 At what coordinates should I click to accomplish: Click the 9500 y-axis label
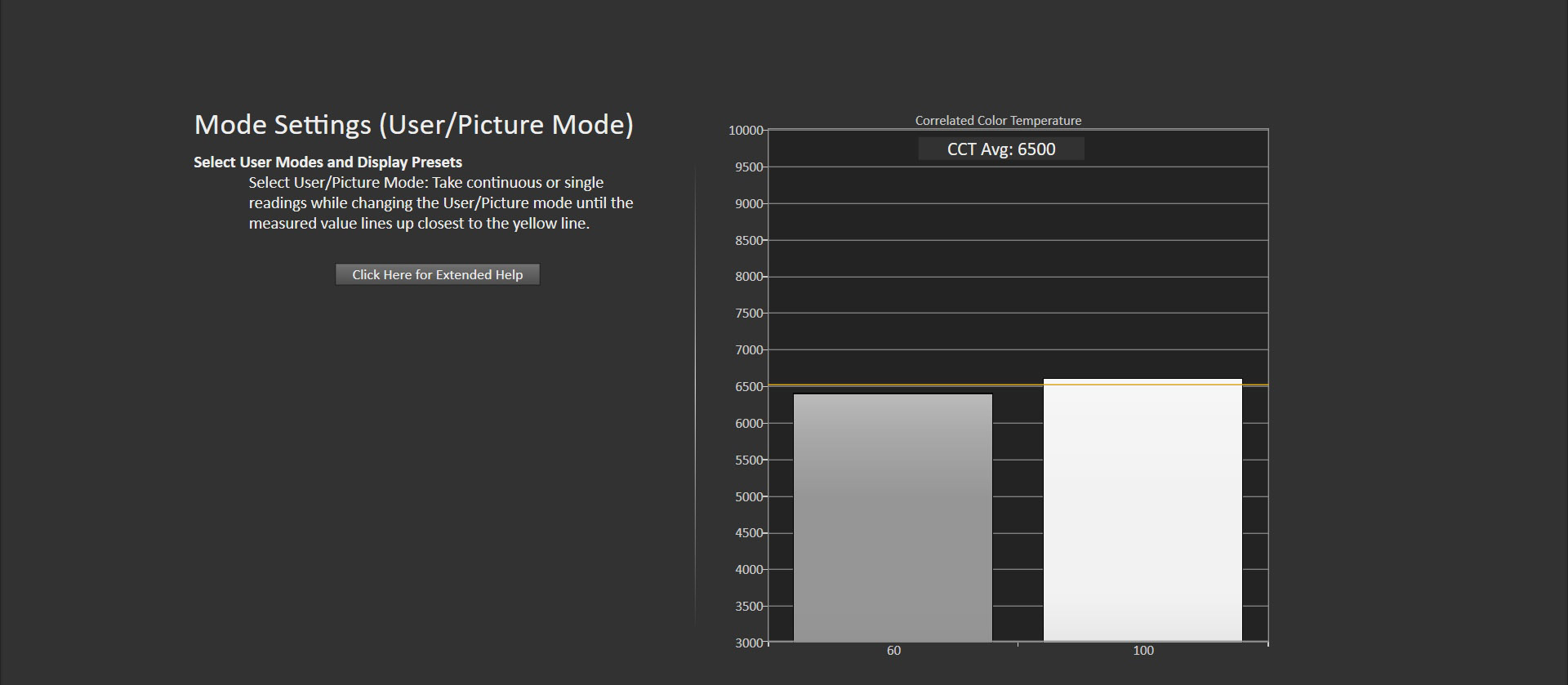749,167
